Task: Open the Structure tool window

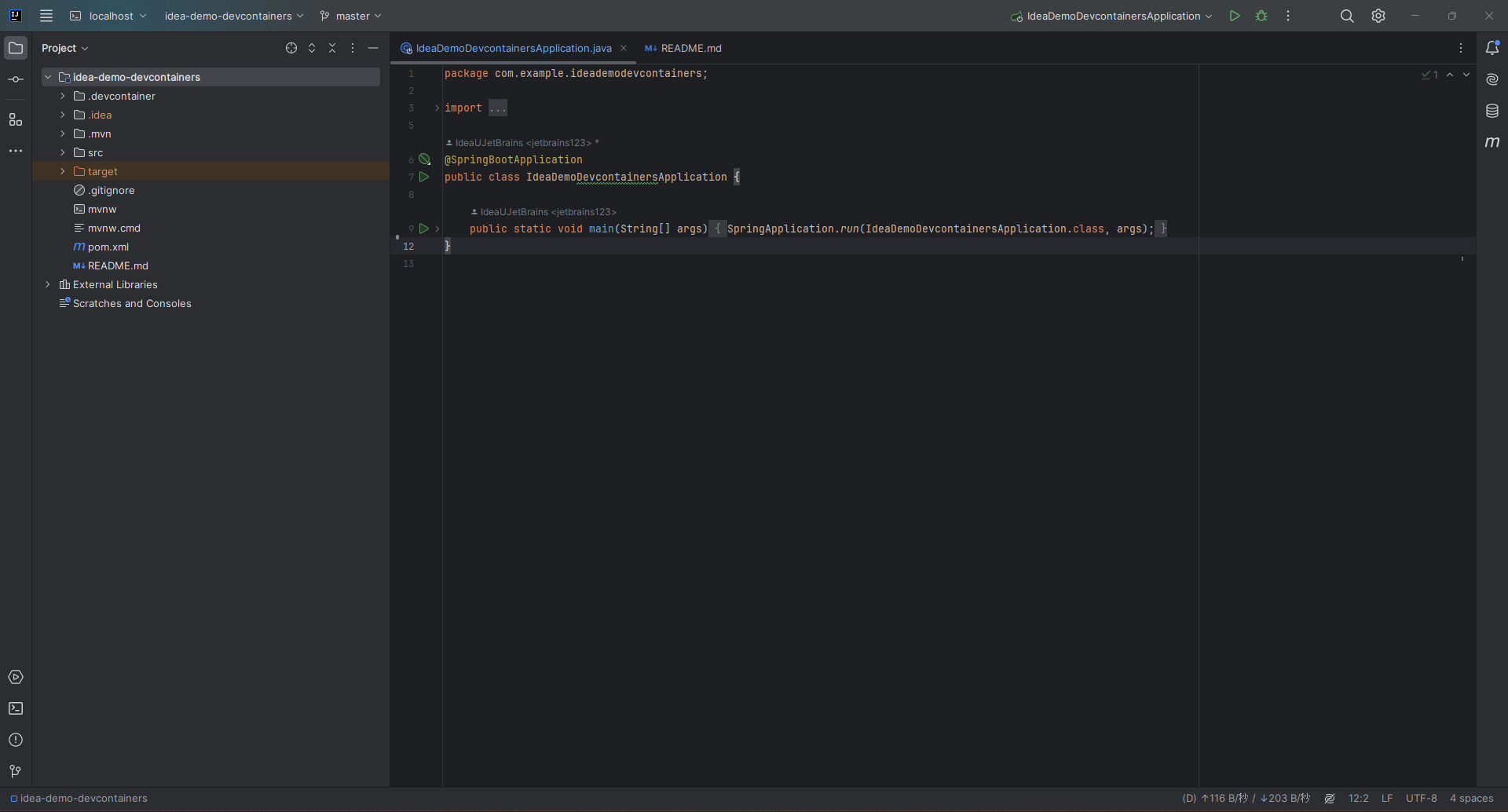Action: click(16, 120)
